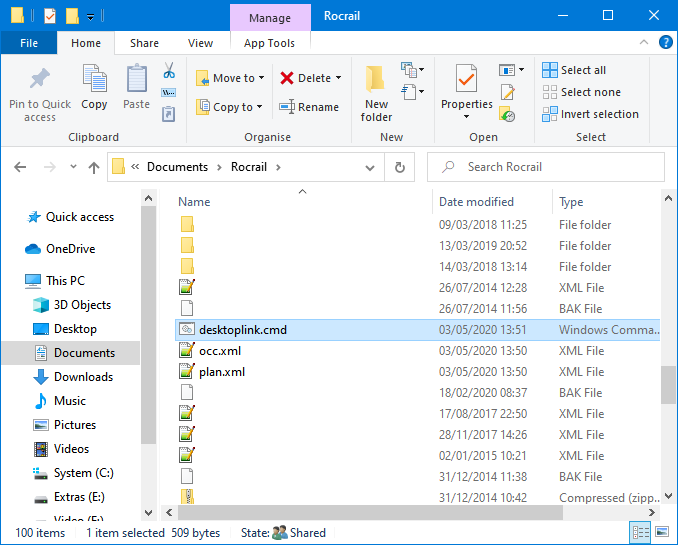Click the Cut scissors icon
This screenshot has height=545, width=678.
click(x=169, y=71)
